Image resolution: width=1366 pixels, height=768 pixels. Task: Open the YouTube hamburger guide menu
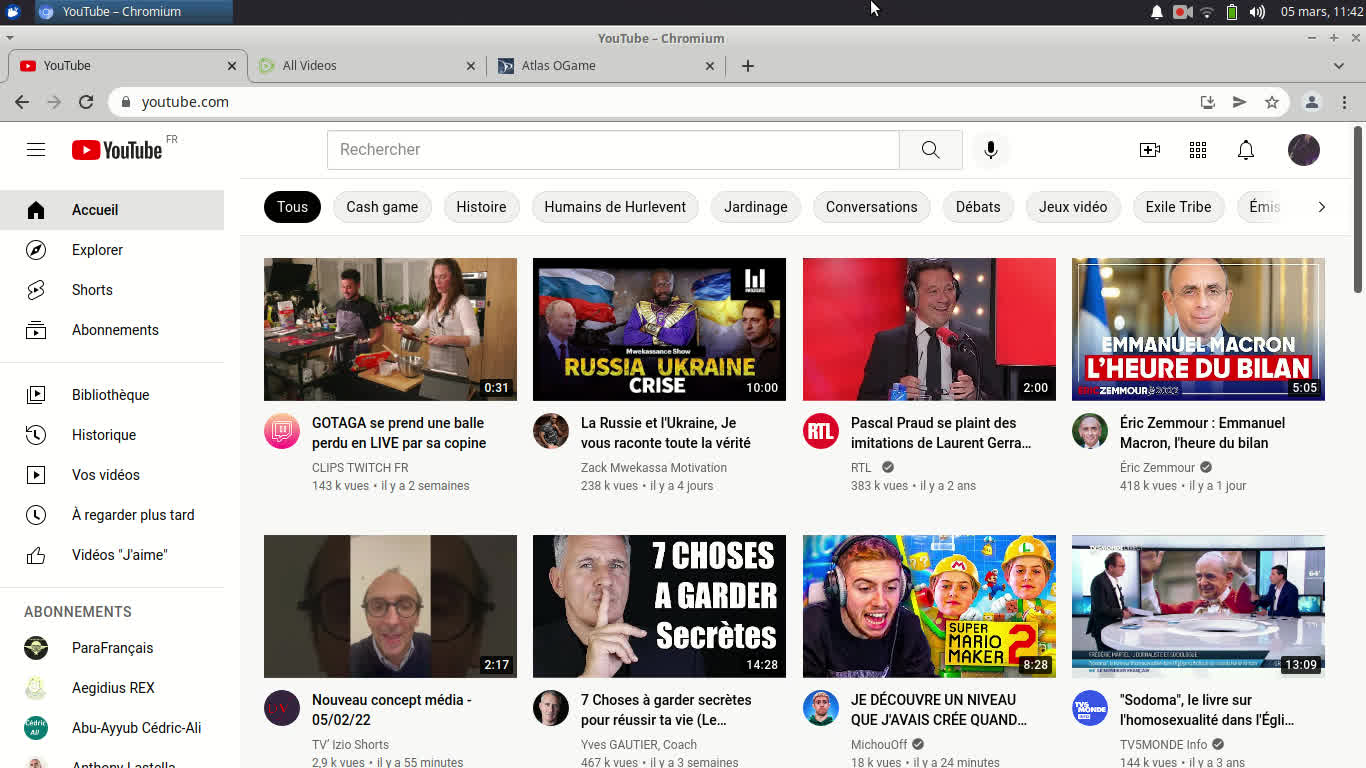click(x=36, y=149)
